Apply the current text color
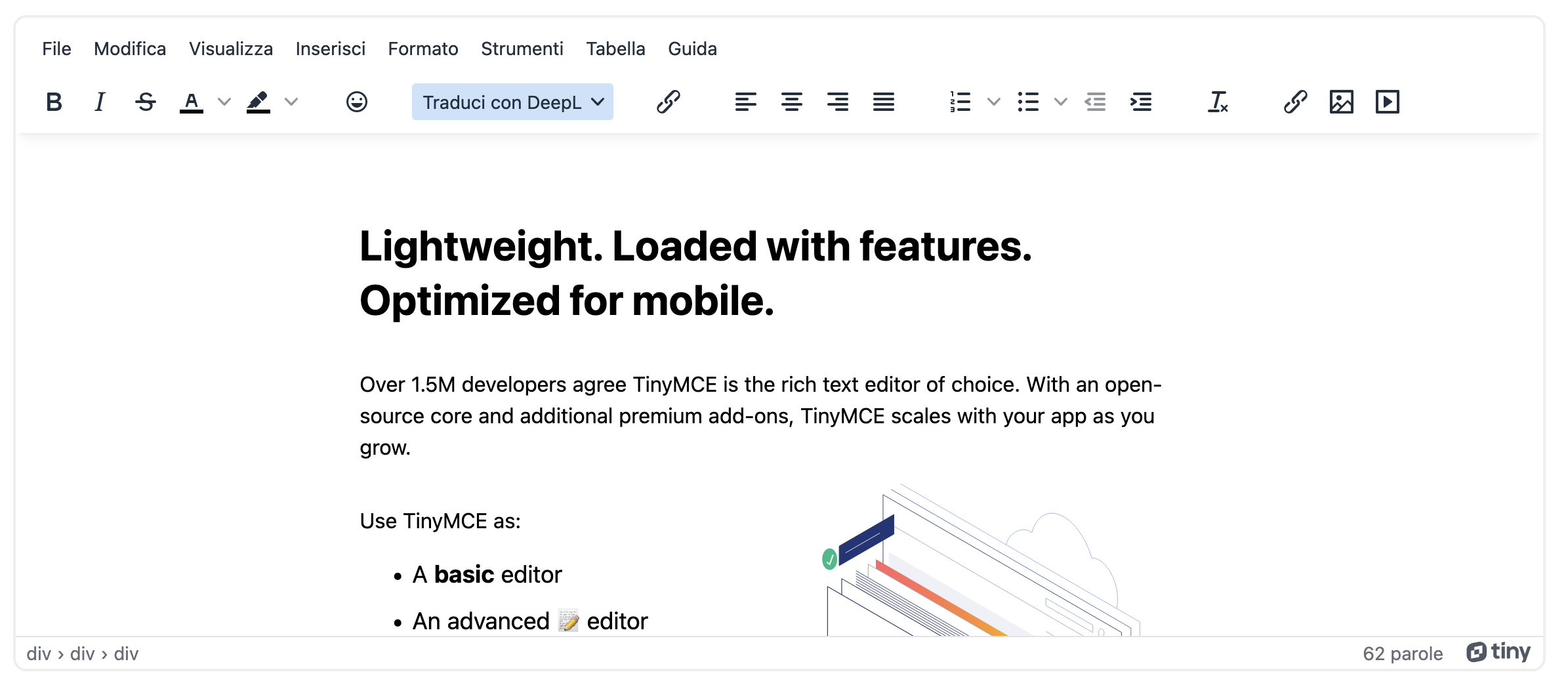 pos(192,102)
